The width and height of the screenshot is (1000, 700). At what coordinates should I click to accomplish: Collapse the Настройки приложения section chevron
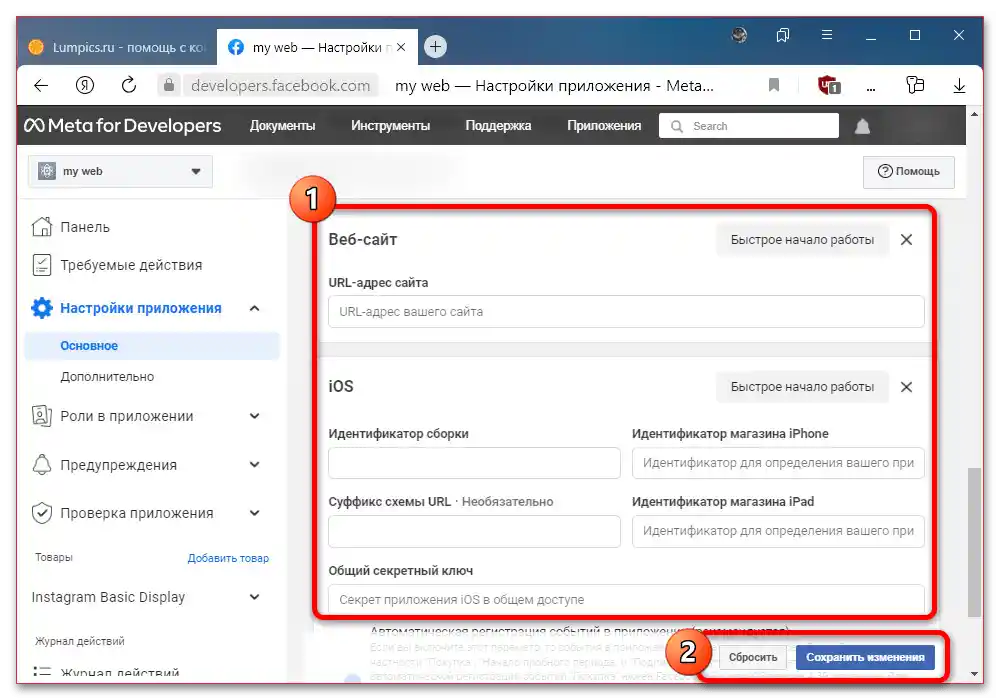pyautogui.click(x=254, y=308)
